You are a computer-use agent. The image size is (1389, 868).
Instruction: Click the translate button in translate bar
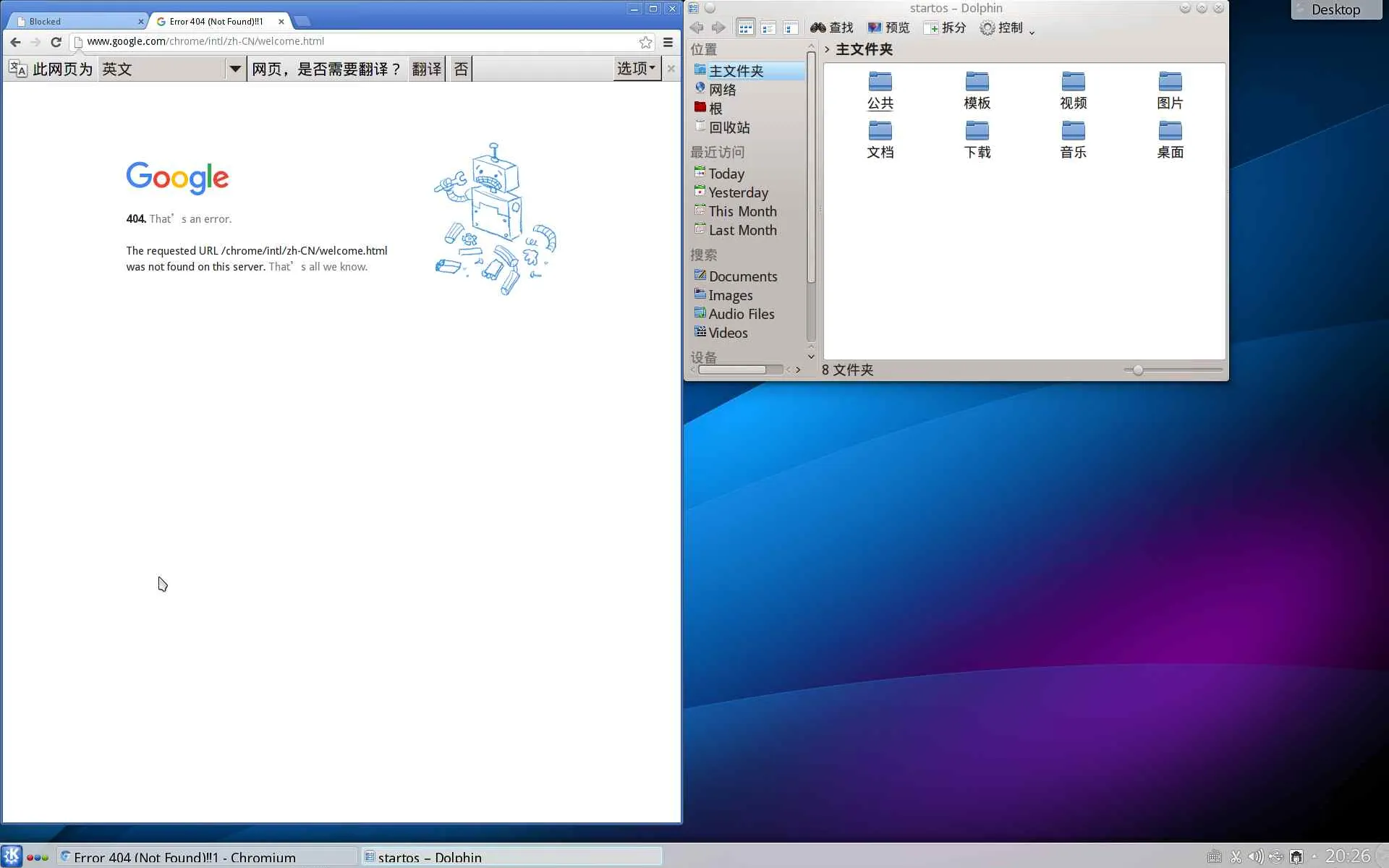coord(426,69)
